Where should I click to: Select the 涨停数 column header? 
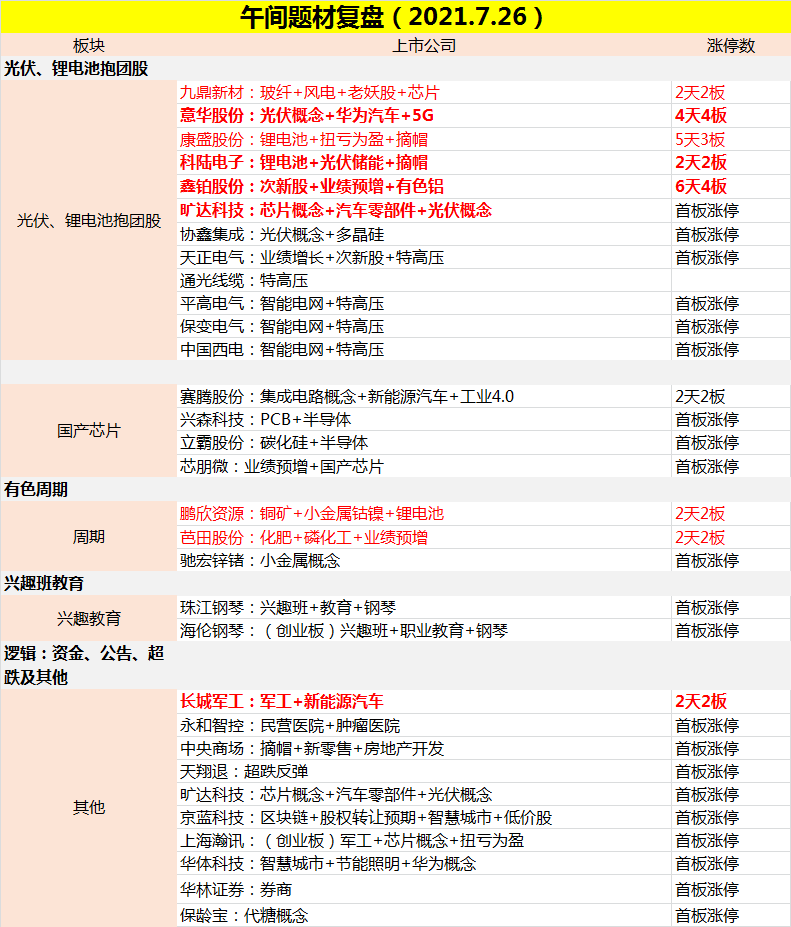click(731, 46)
